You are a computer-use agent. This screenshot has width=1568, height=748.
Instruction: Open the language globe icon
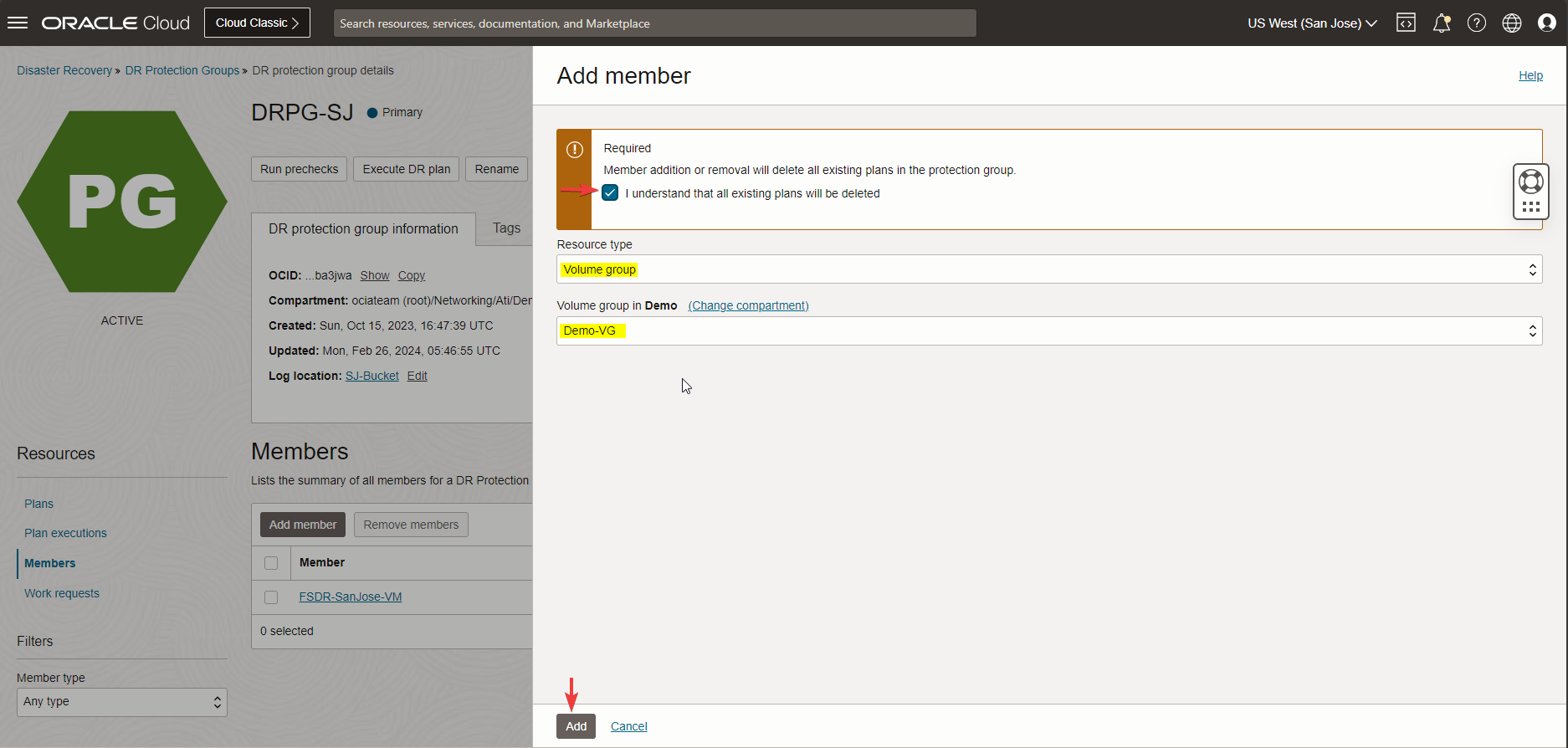coord(1512,23)
